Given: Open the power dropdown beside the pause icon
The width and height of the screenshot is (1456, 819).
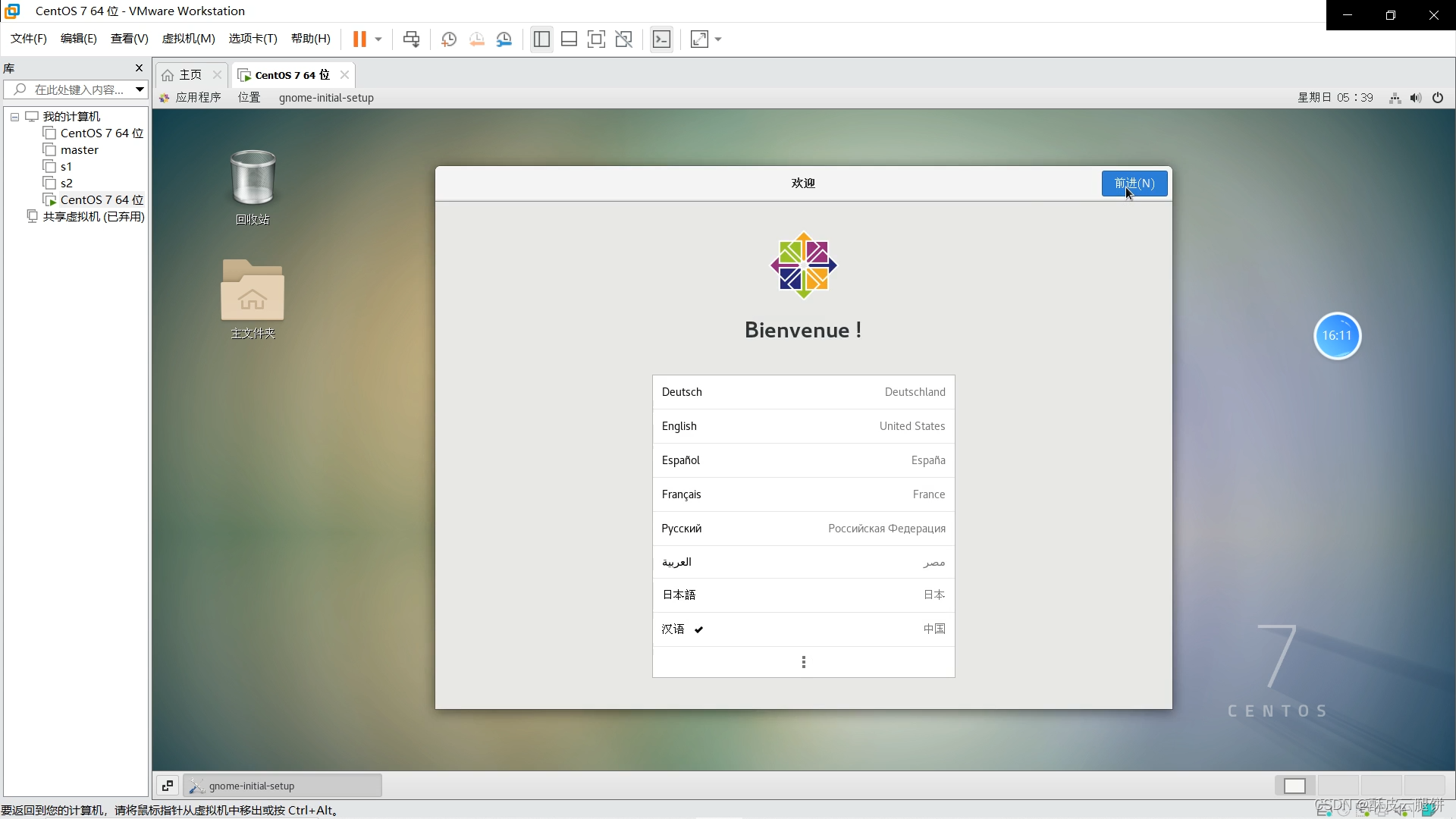Looking at the screenshot, I should pyautogui.click(x=378, y=39).
